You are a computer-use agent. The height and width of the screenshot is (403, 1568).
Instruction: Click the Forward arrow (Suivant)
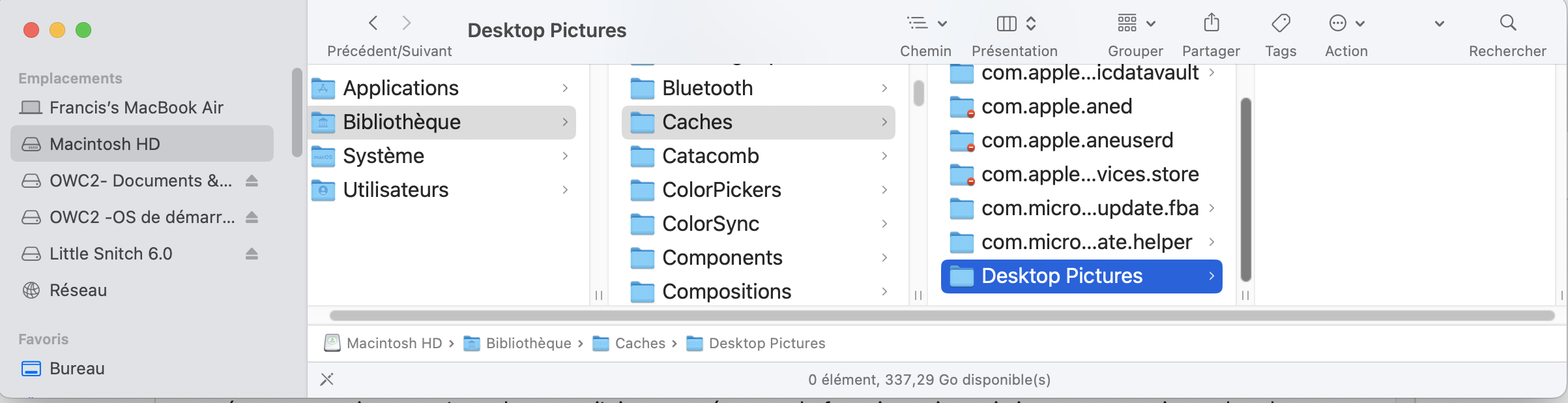407,23
